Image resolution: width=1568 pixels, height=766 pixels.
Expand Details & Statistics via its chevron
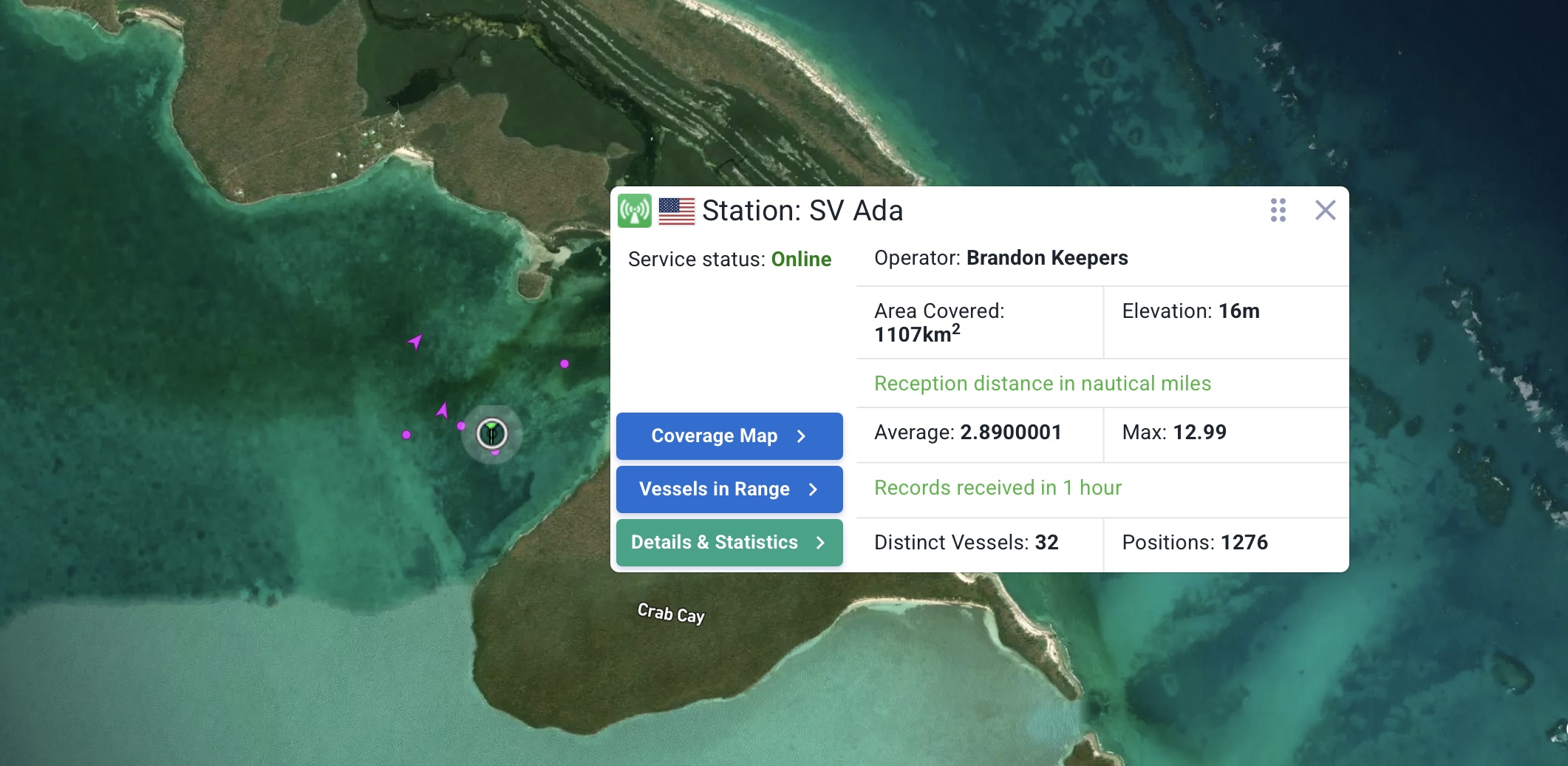pos(820,543)
